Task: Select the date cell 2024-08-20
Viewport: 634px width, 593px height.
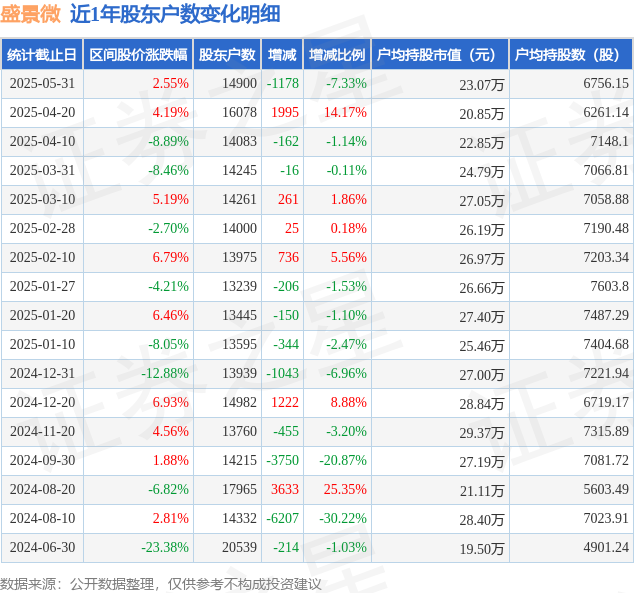Action: coord(42,490)
